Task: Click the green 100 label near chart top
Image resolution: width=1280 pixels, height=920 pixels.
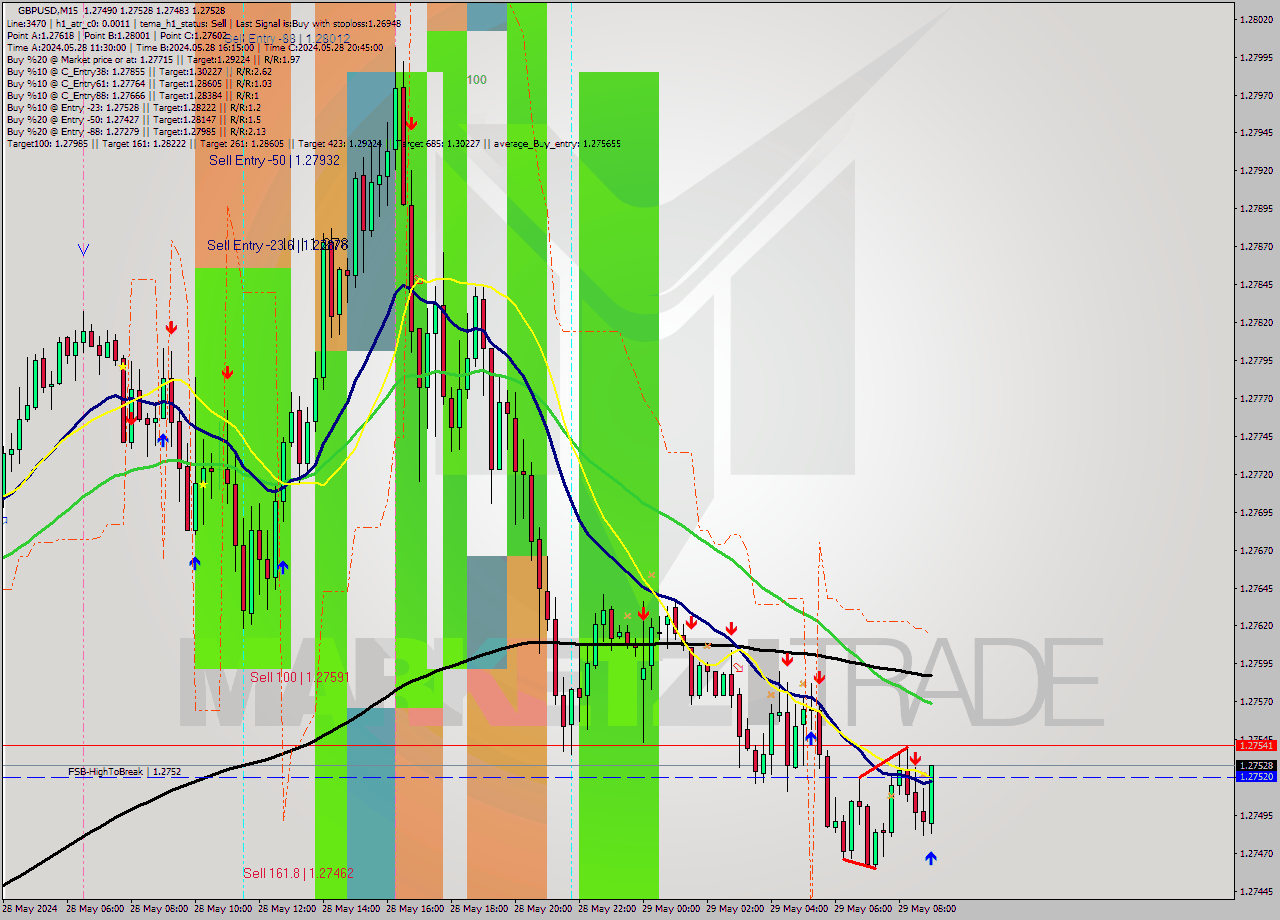Action: pos(477,80)
